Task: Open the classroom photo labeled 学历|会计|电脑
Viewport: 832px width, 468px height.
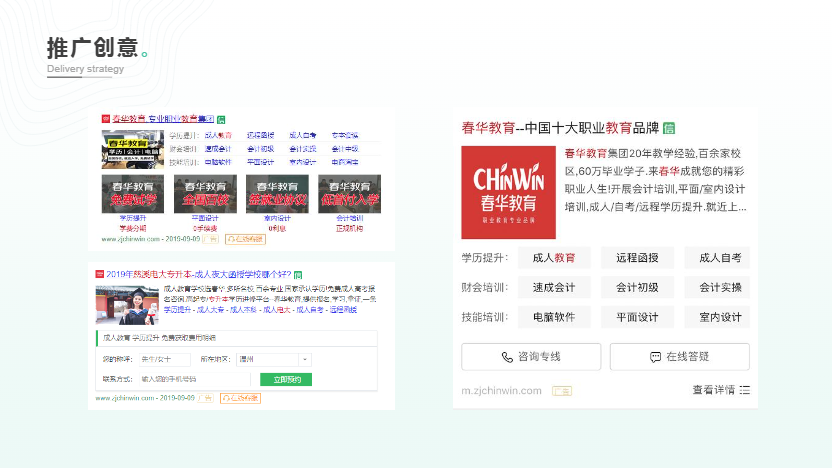Action: pyautogui.click(x=133, y=149)
